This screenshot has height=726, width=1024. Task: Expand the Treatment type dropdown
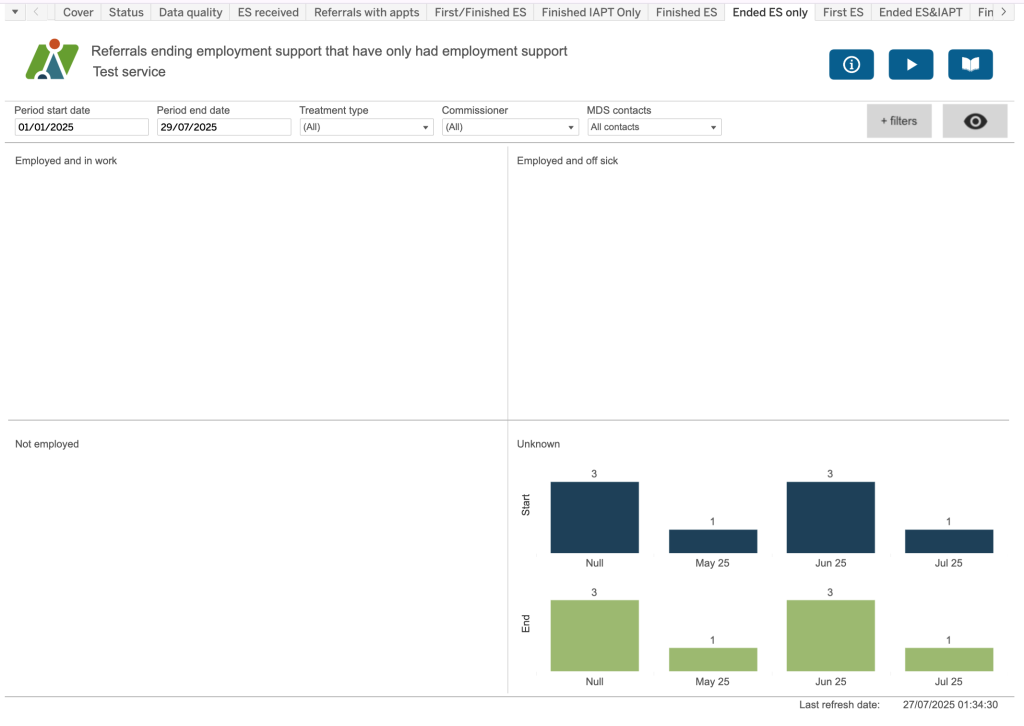(x=366, y=127)
